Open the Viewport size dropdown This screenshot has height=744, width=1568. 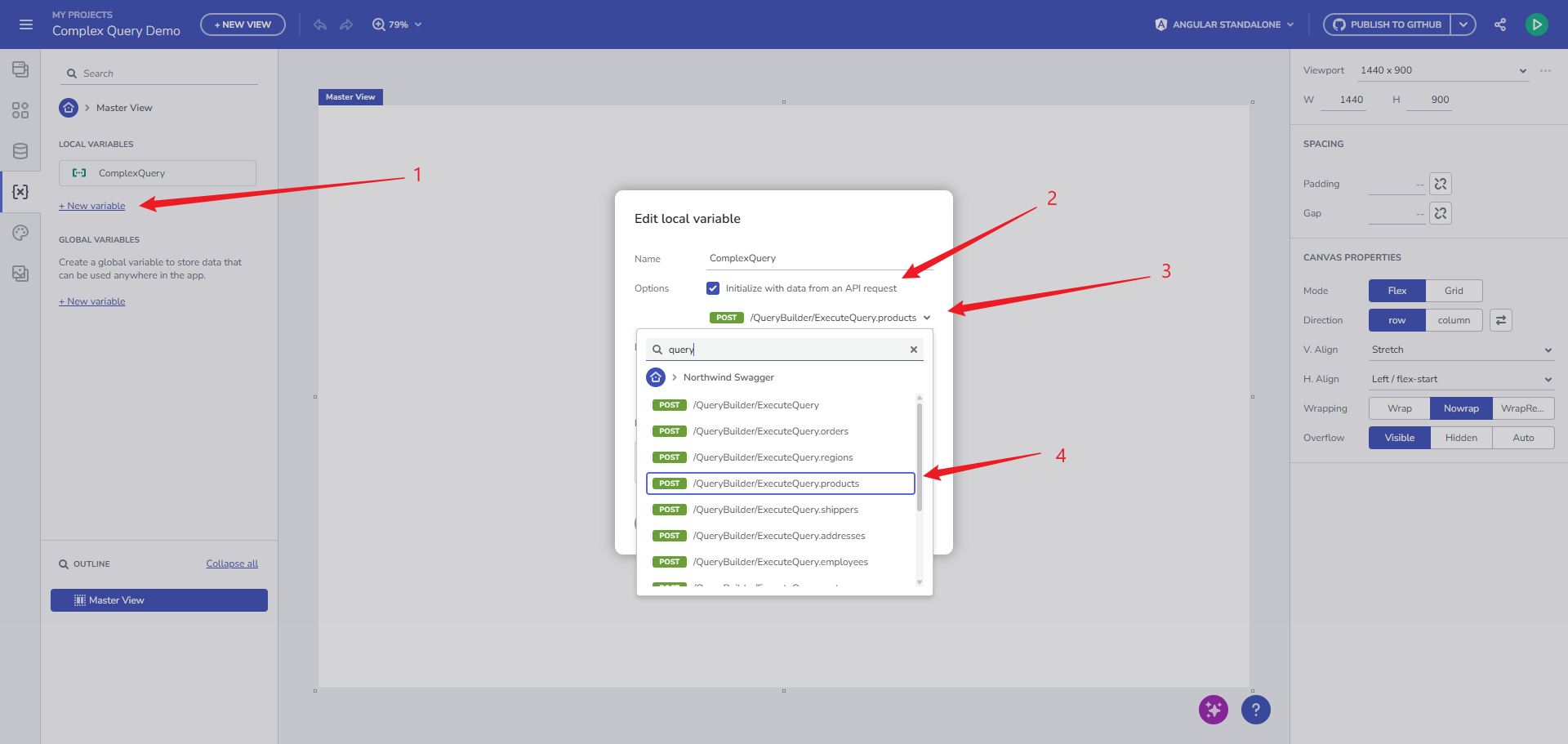click(1443, 70)
